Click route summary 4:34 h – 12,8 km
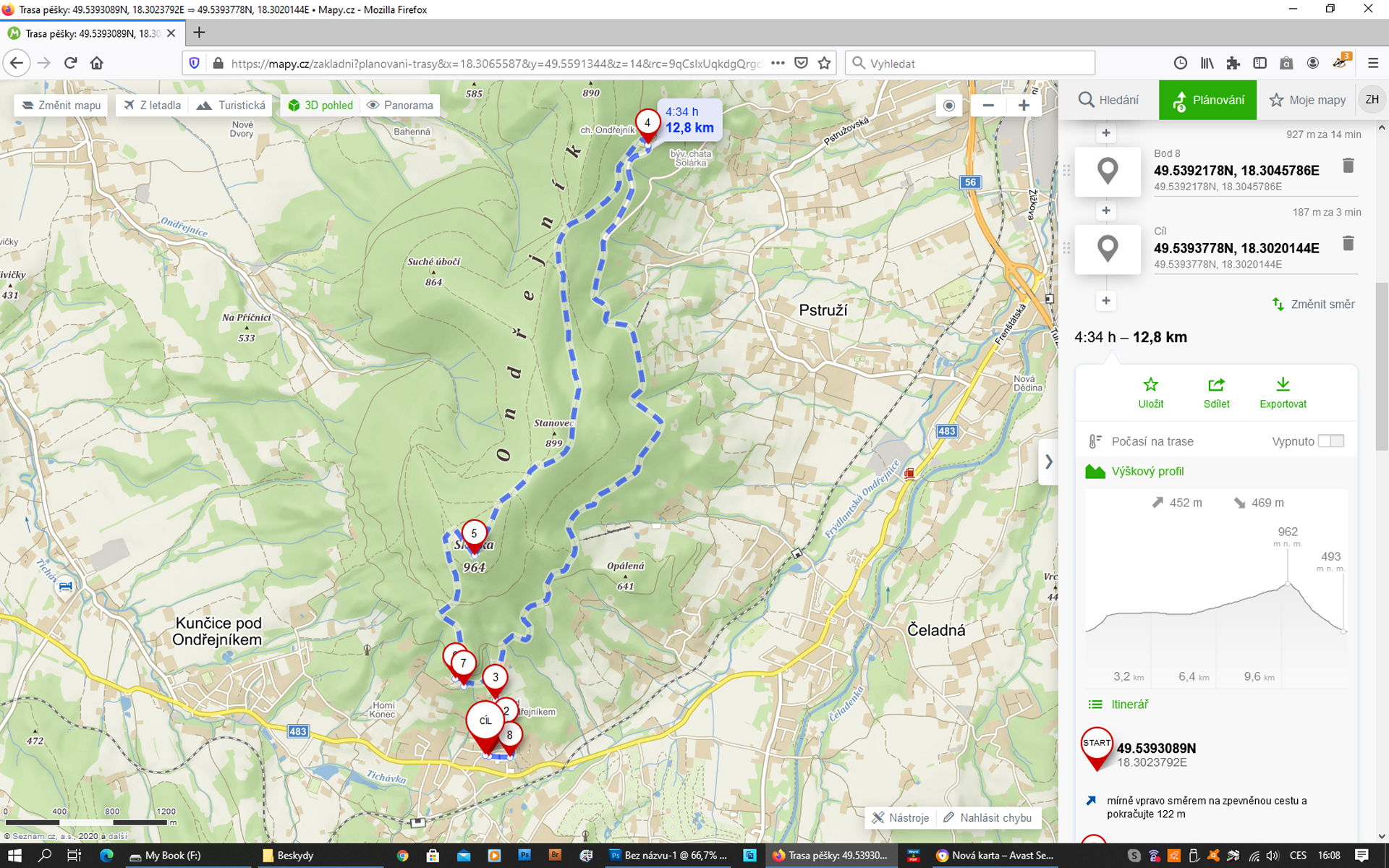The height and width of the screenshot is (868, 1389). [1131, 337]
